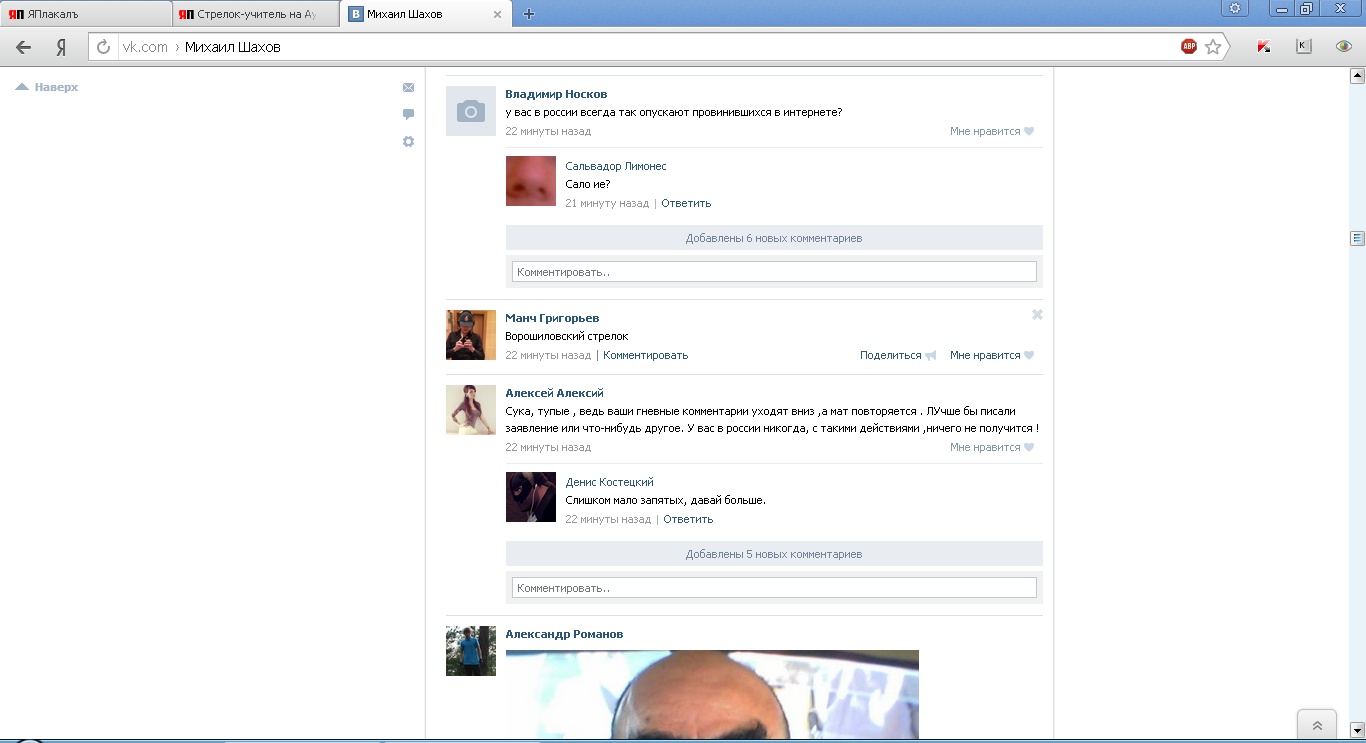Click the comment field under Денис Костецкий's reply
Viewport: 1366px width, 743px height.
[x=773, y=588]
